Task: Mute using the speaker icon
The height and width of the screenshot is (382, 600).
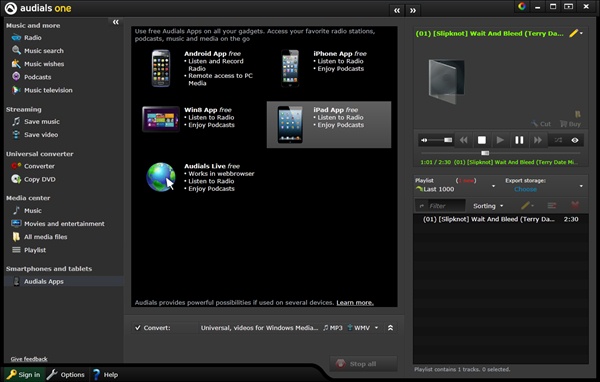Action: coord(424,140)
